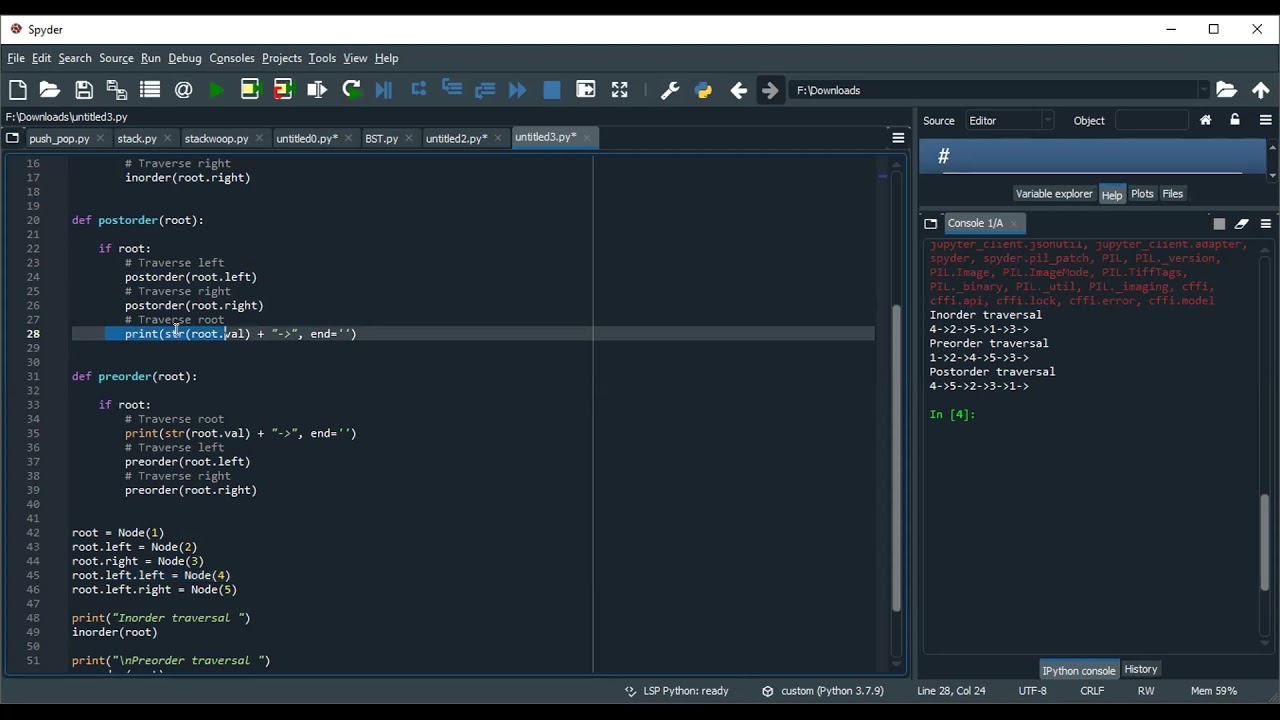Toggle the Help pane lock icon
This screenshot has height=720, width=1280.
tap(1235, 120)
